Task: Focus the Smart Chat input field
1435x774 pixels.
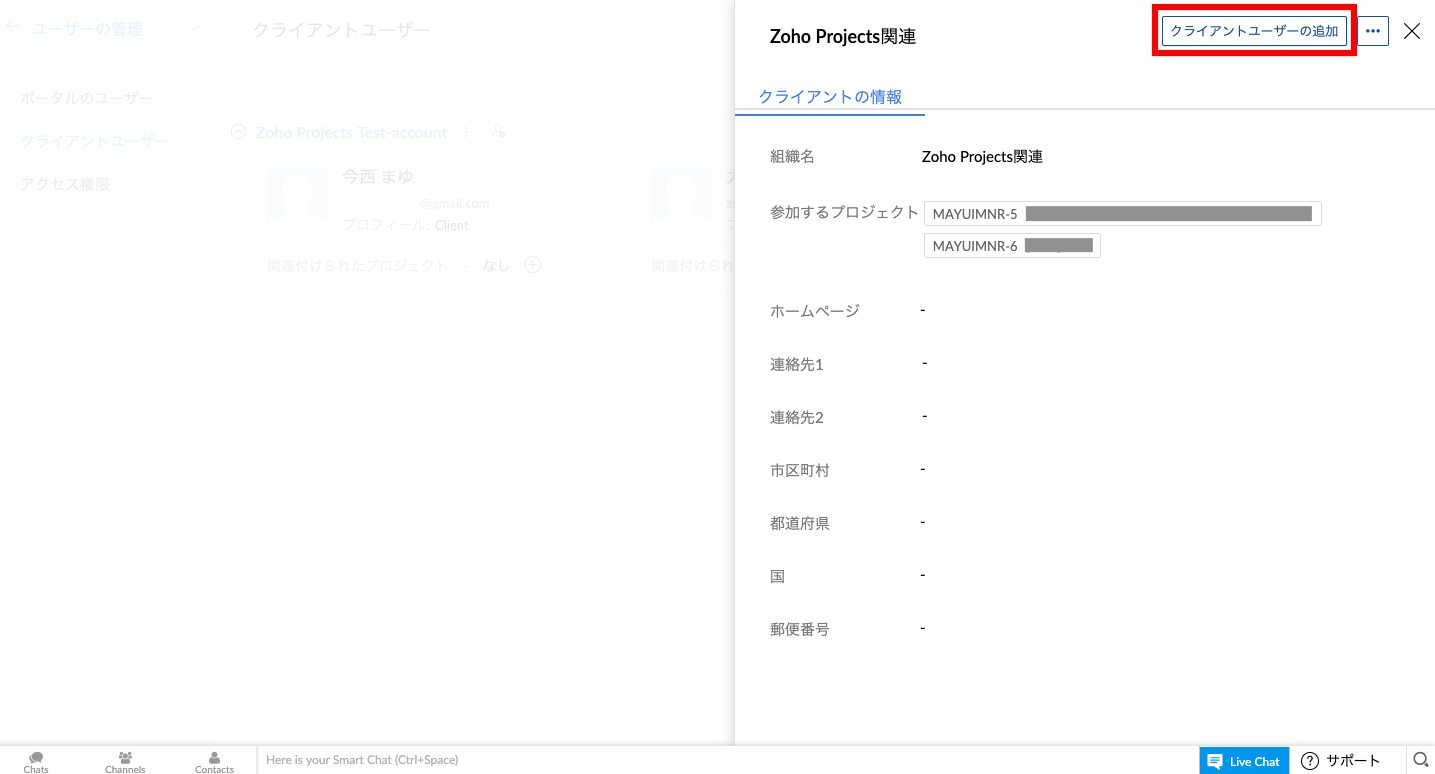Action: [727, 760]
